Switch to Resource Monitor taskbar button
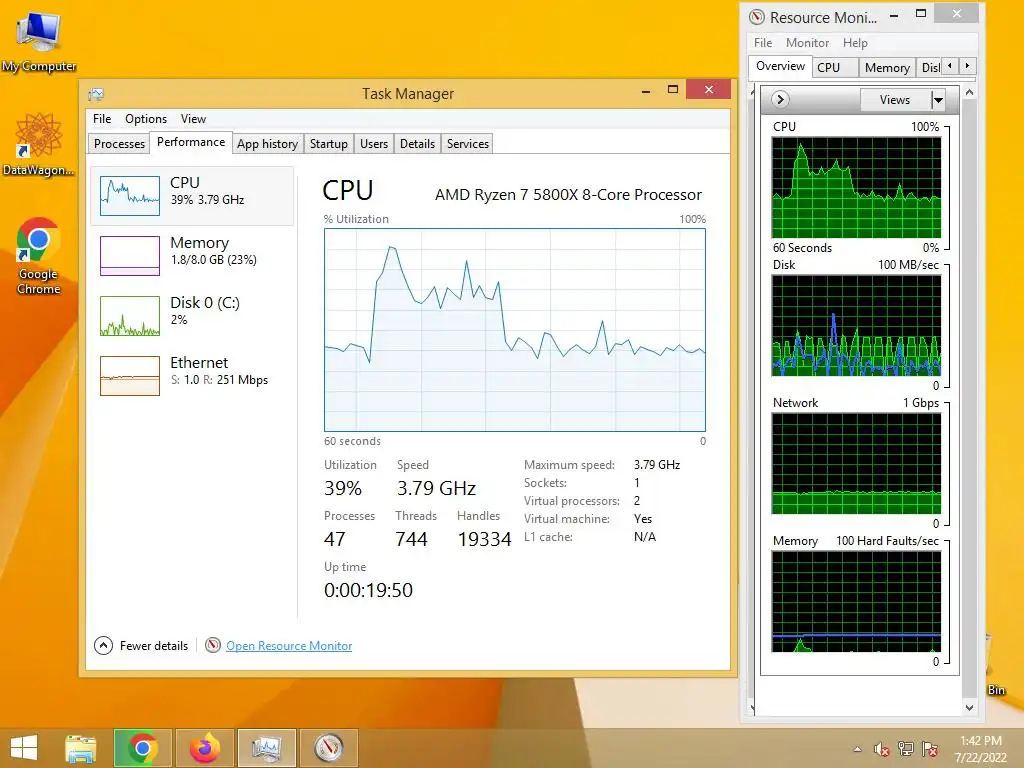This screenshot has height=768, width=1024. click(328, 748)
